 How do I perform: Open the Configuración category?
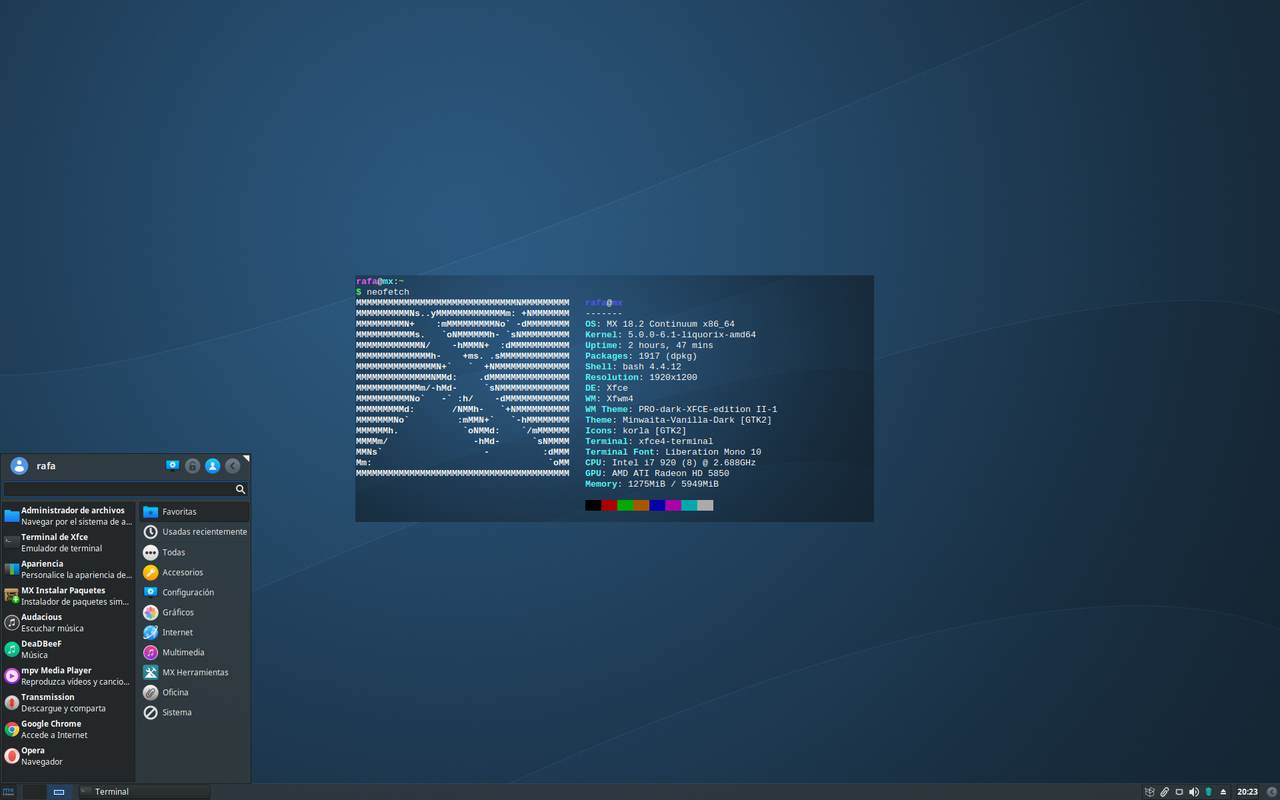(x=194, y=592)
